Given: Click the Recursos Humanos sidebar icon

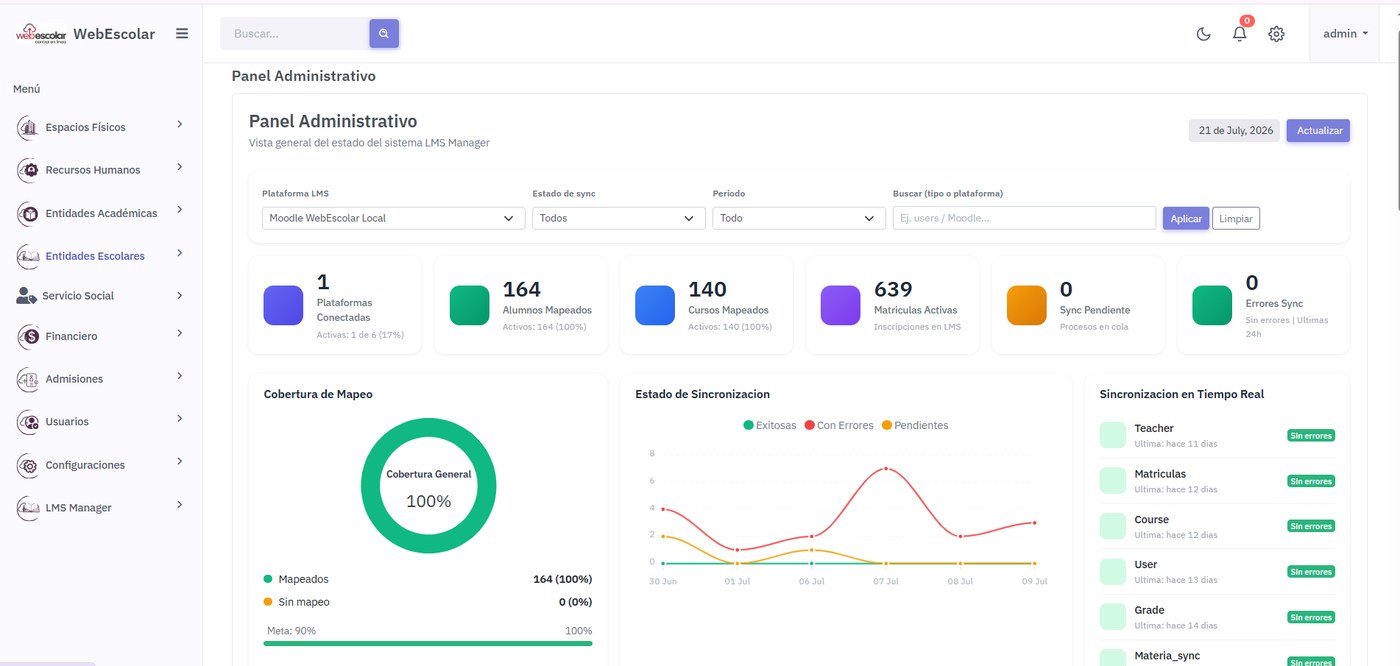Looking at the screenshot, I should tap(28, 170).
